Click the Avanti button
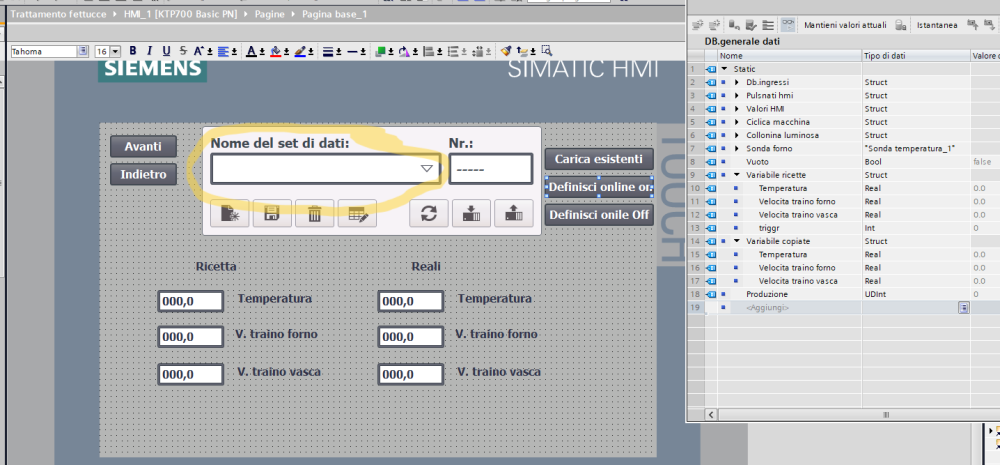Viewport: 1000px width, 465px height. 143,146
